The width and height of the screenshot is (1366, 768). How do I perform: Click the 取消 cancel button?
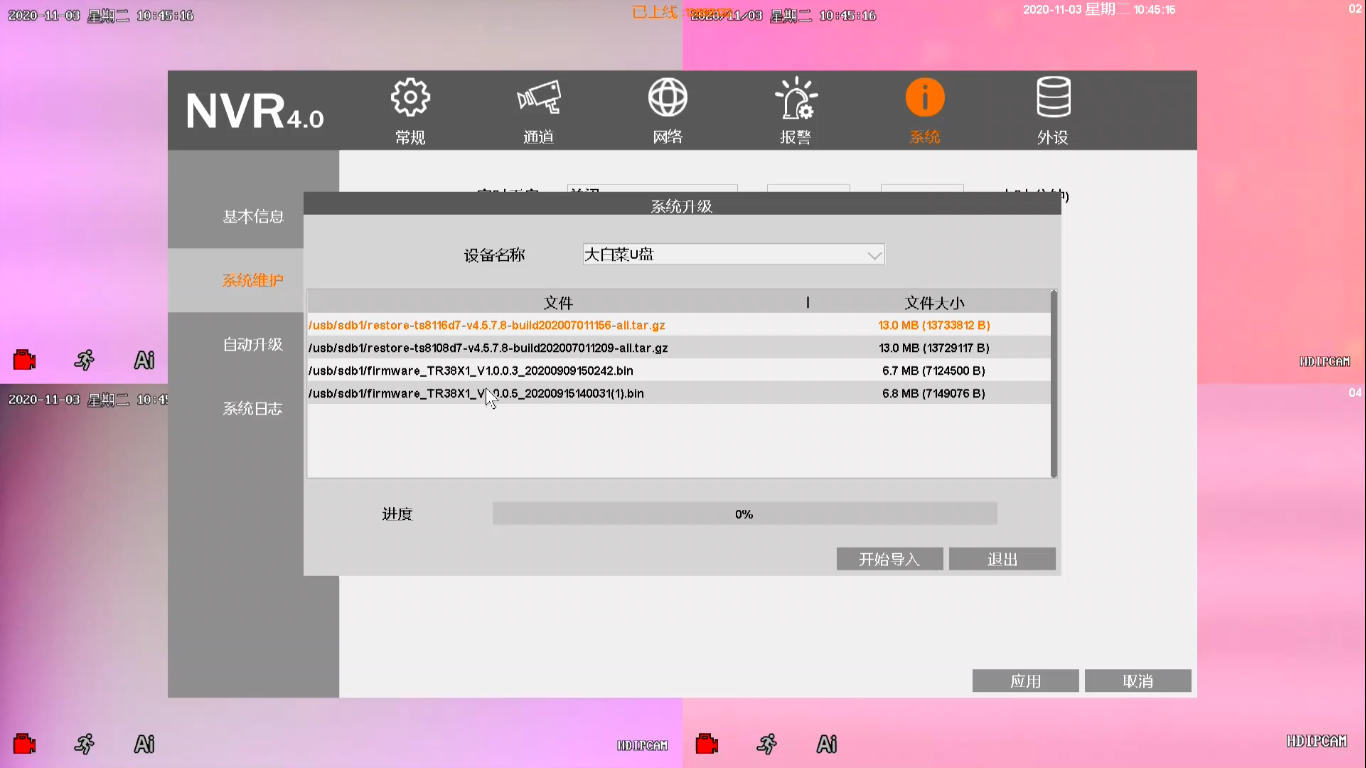[1138, 681]
